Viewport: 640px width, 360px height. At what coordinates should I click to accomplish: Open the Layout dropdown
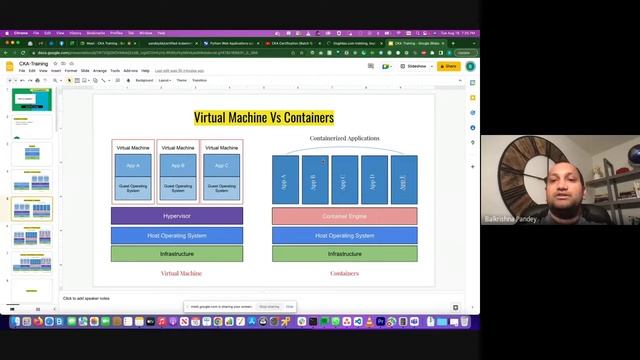click(164, 80)
